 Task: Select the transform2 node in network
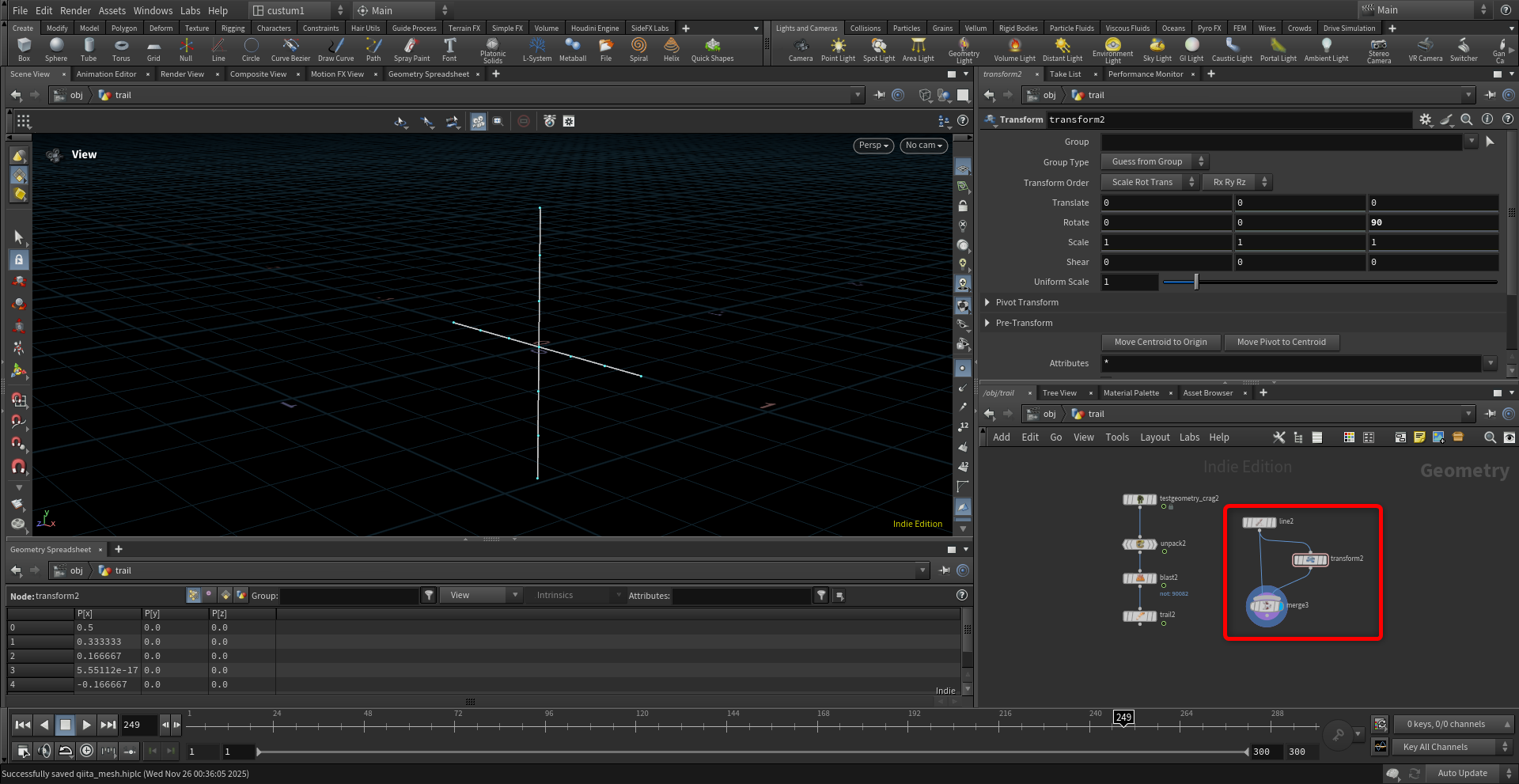[x=1309, y=560]
